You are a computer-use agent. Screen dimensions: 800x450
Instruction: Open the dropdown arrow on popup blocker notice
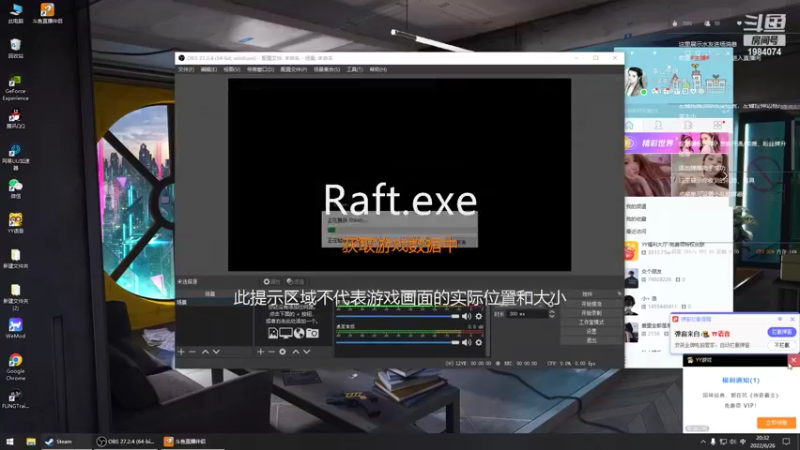(x=780, y=319)
